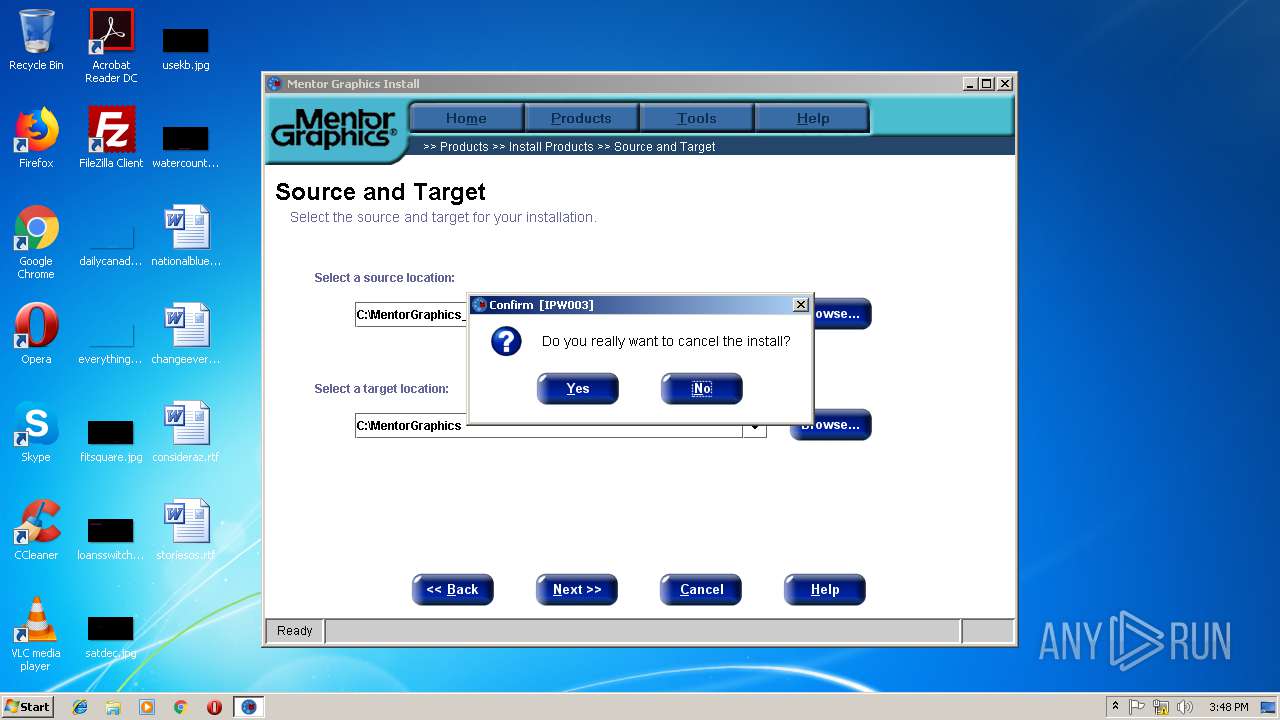Click the Next >> button
Image resolution: width=1280 pixels, height=720 pixels.
pos(577,590)
